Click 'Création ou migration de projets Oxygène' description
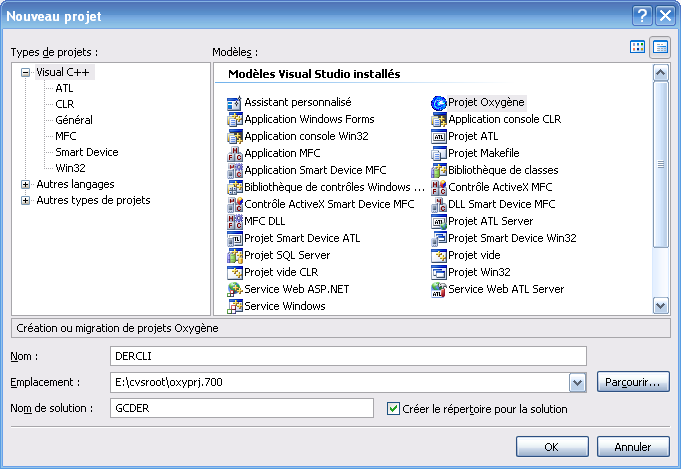The height and width of the screenshot is (469, 681). [x=117, y=328]
